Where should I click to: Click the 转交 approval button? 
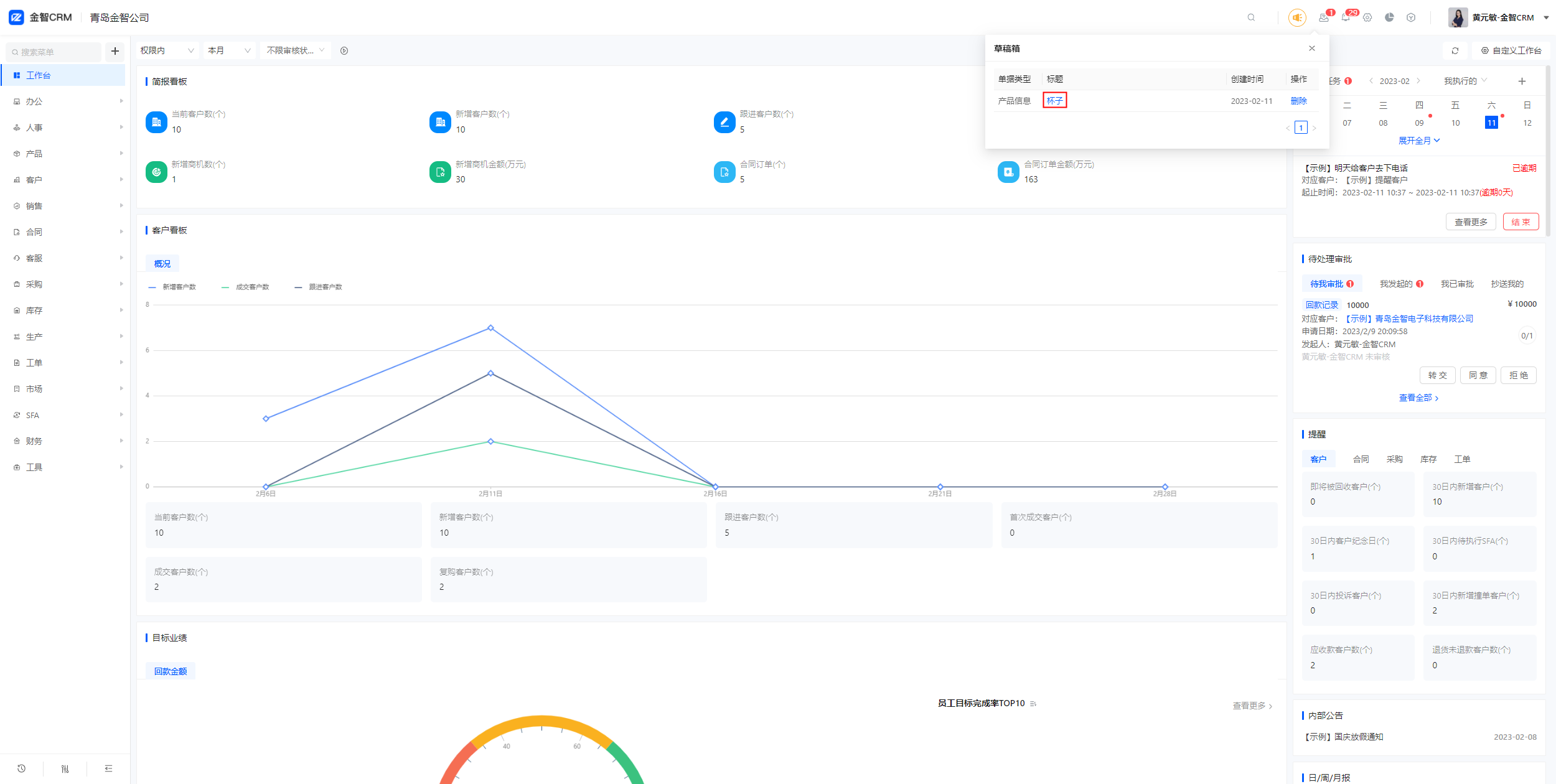(1438, 375)
